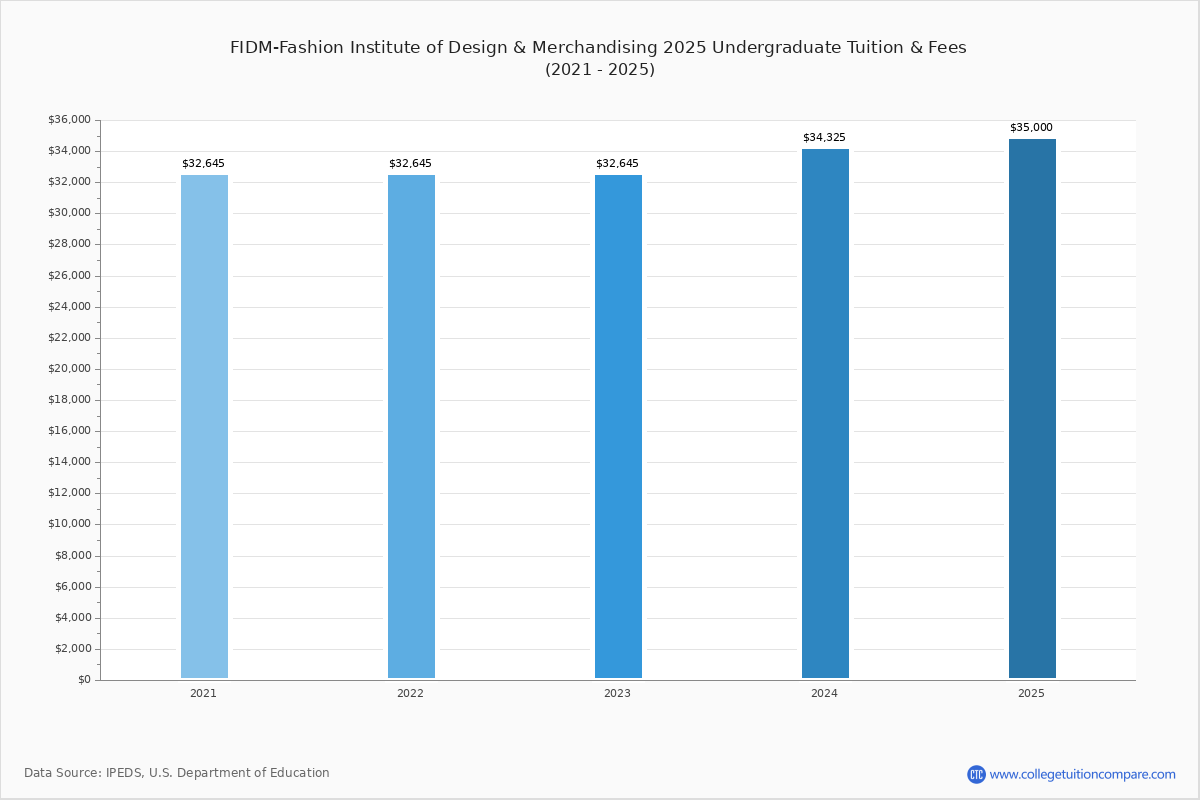The width and height of the screenshot is (1200, 800).
Task: Click the FIDM chart title text
Action: (598, 47)
